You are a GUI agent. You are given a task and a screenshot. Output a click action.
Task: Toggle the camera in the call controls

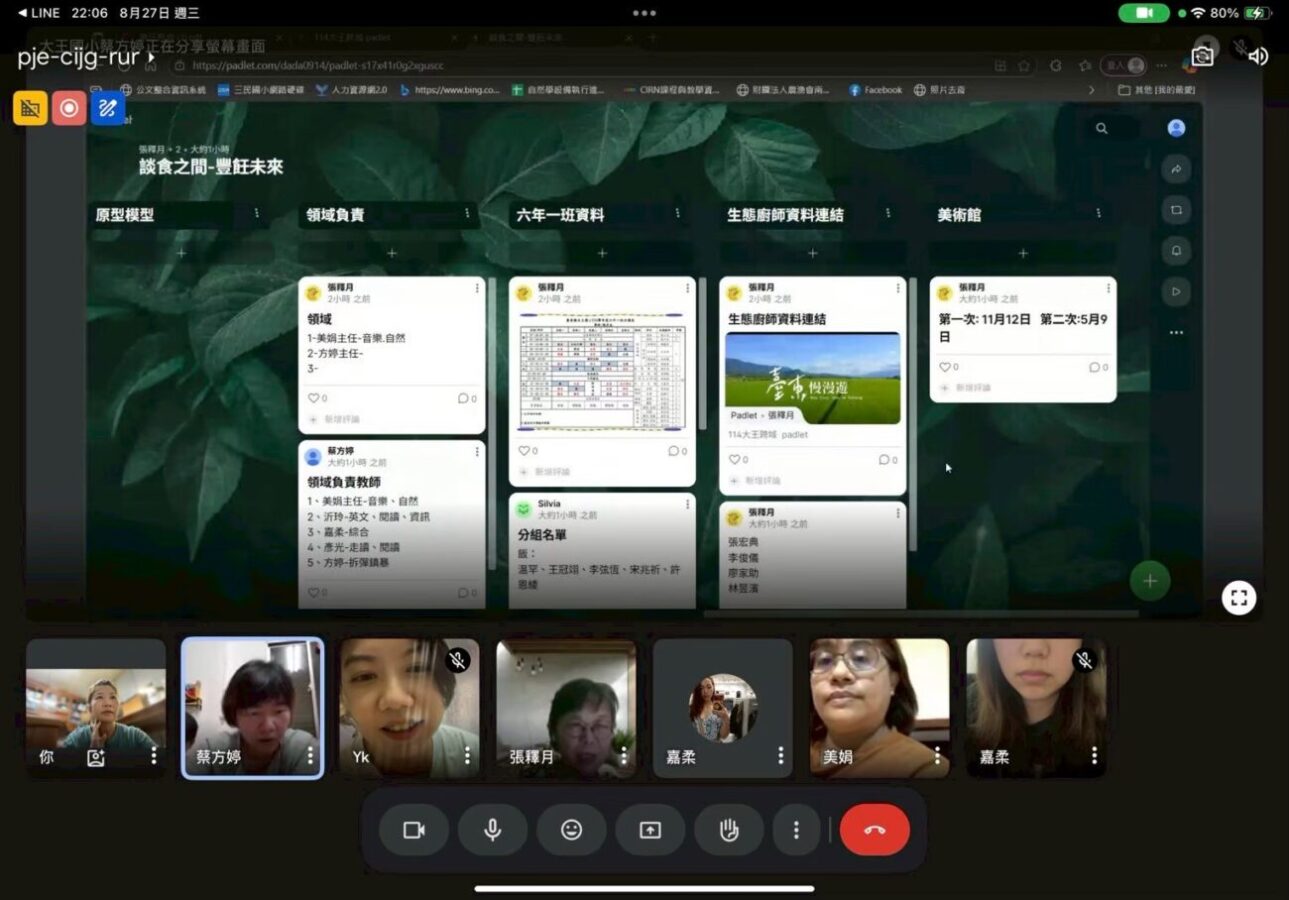413,830
